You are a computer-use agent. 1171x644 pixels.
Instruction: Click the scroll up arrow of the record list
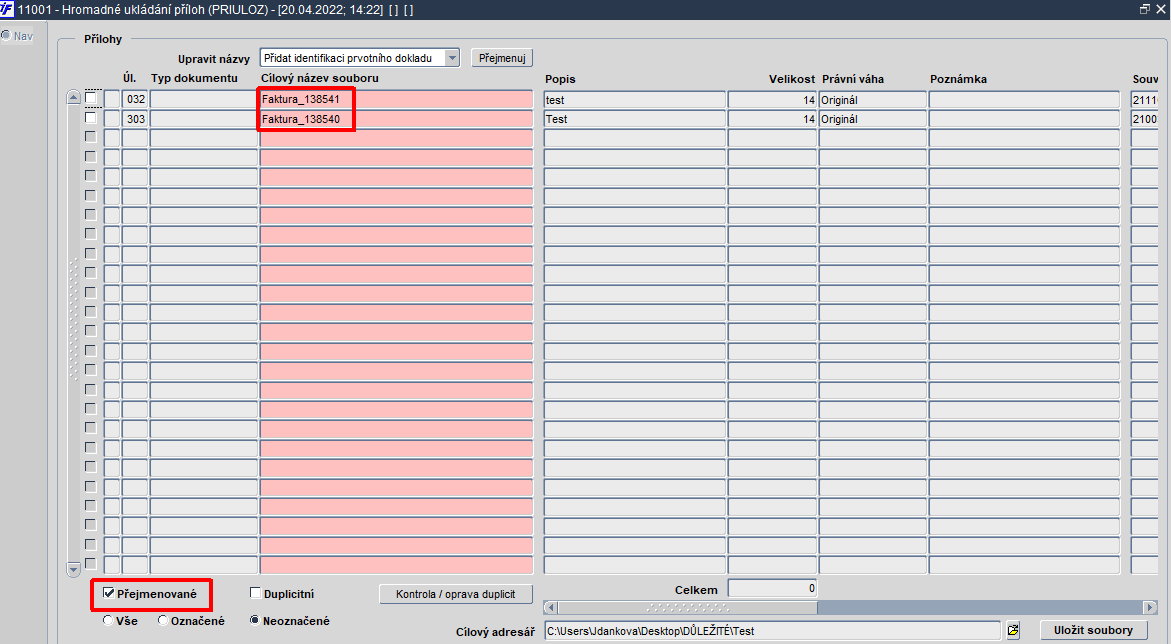point(73,97)
